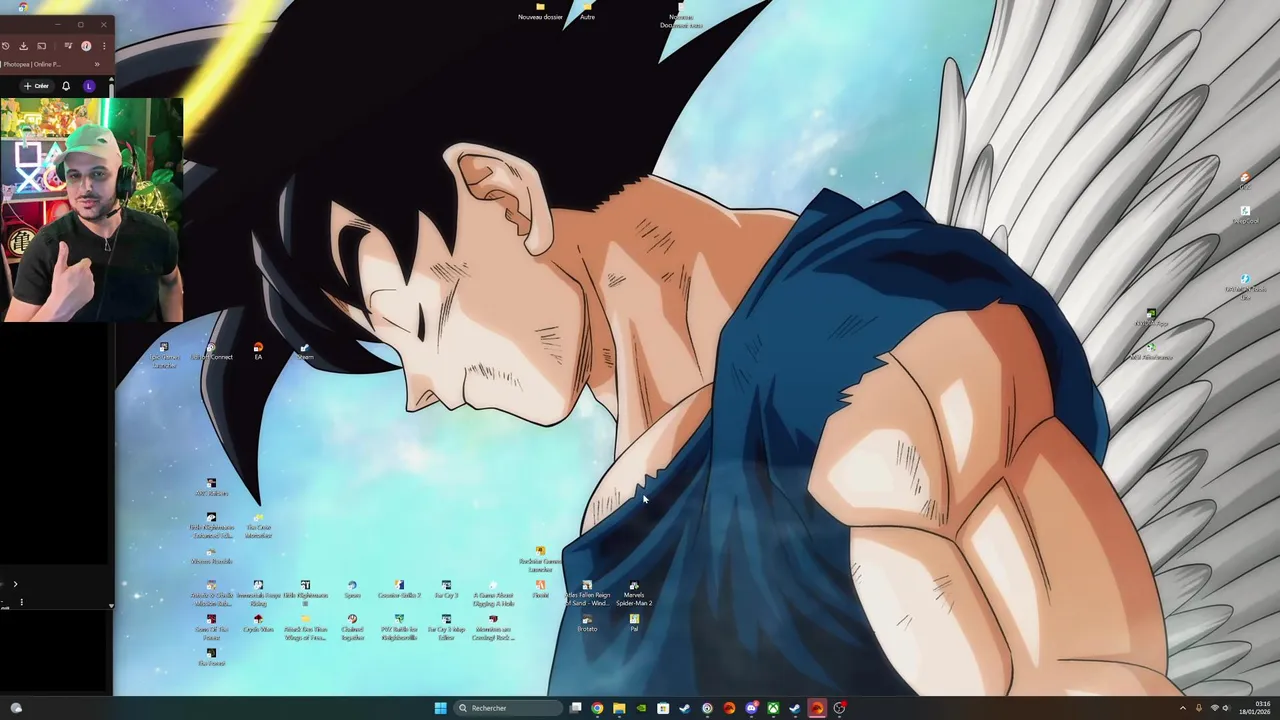The height and width of the screenshot is (720, 1280).
Task: Click the webcam video thumbnail
Action: pos(92,210)
